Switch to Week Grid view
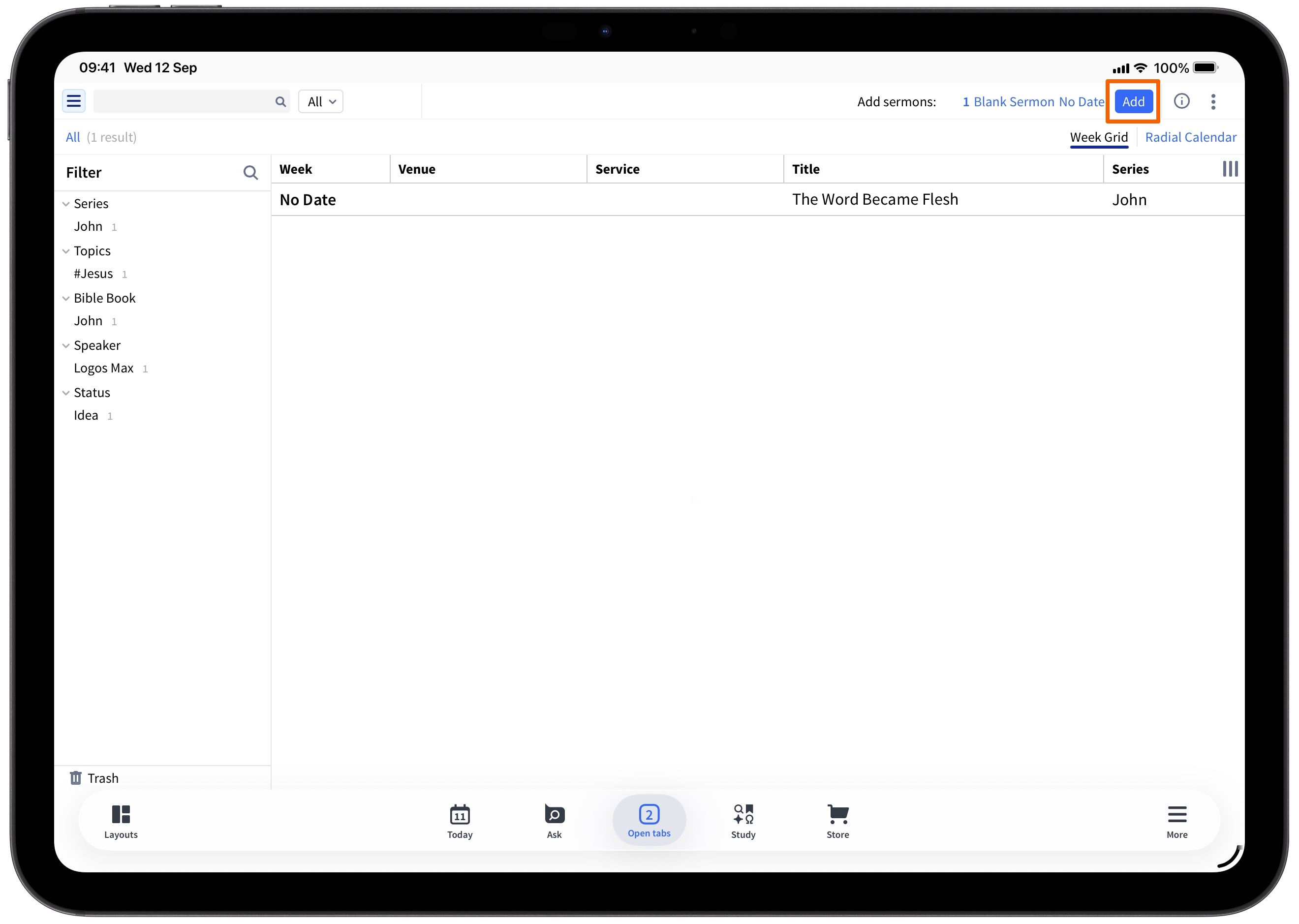The height and width of the screenshot is (924, 1299). coord(1099,137)
